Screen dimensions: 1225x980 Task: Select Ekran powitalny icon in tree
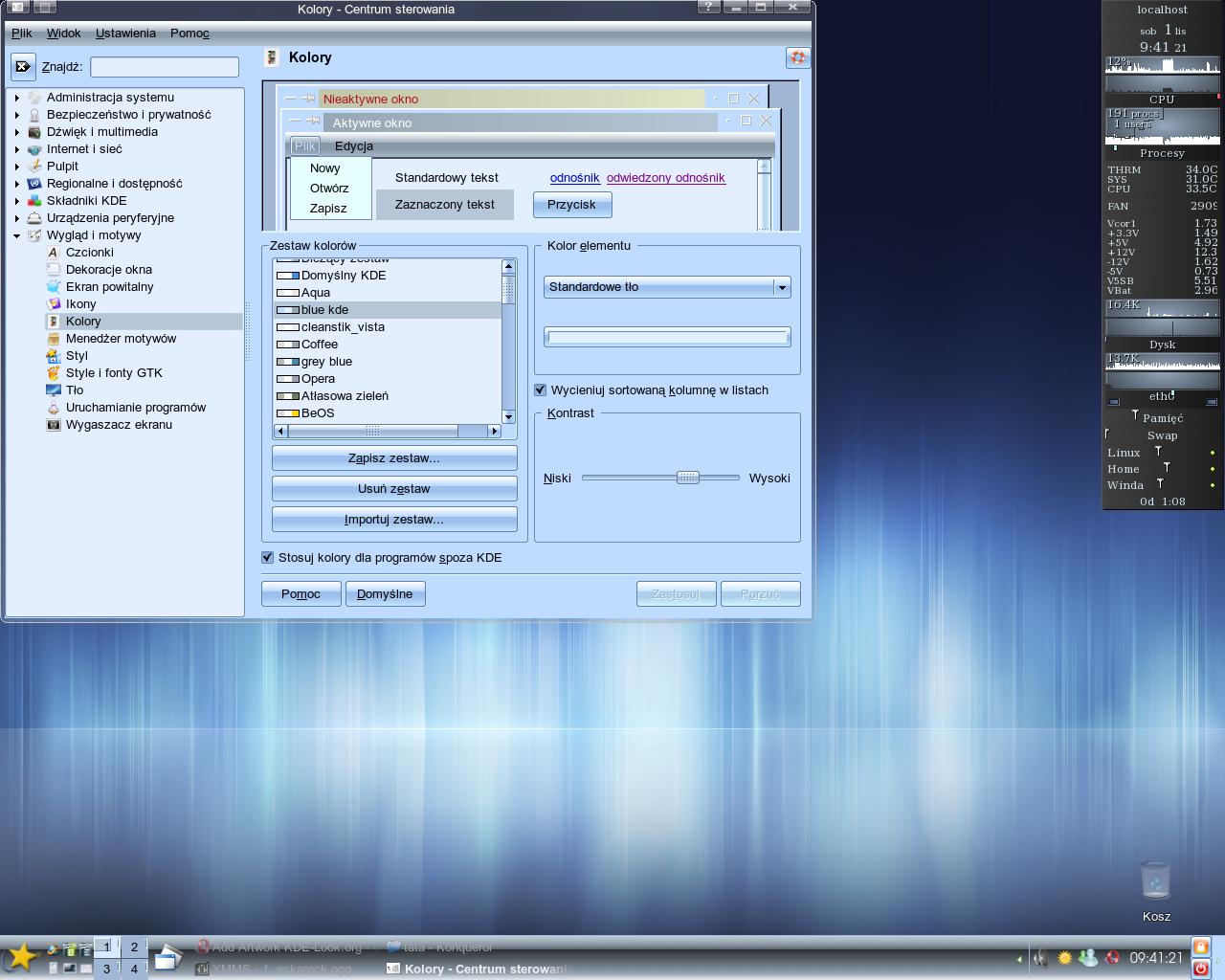tap(54, 287)
